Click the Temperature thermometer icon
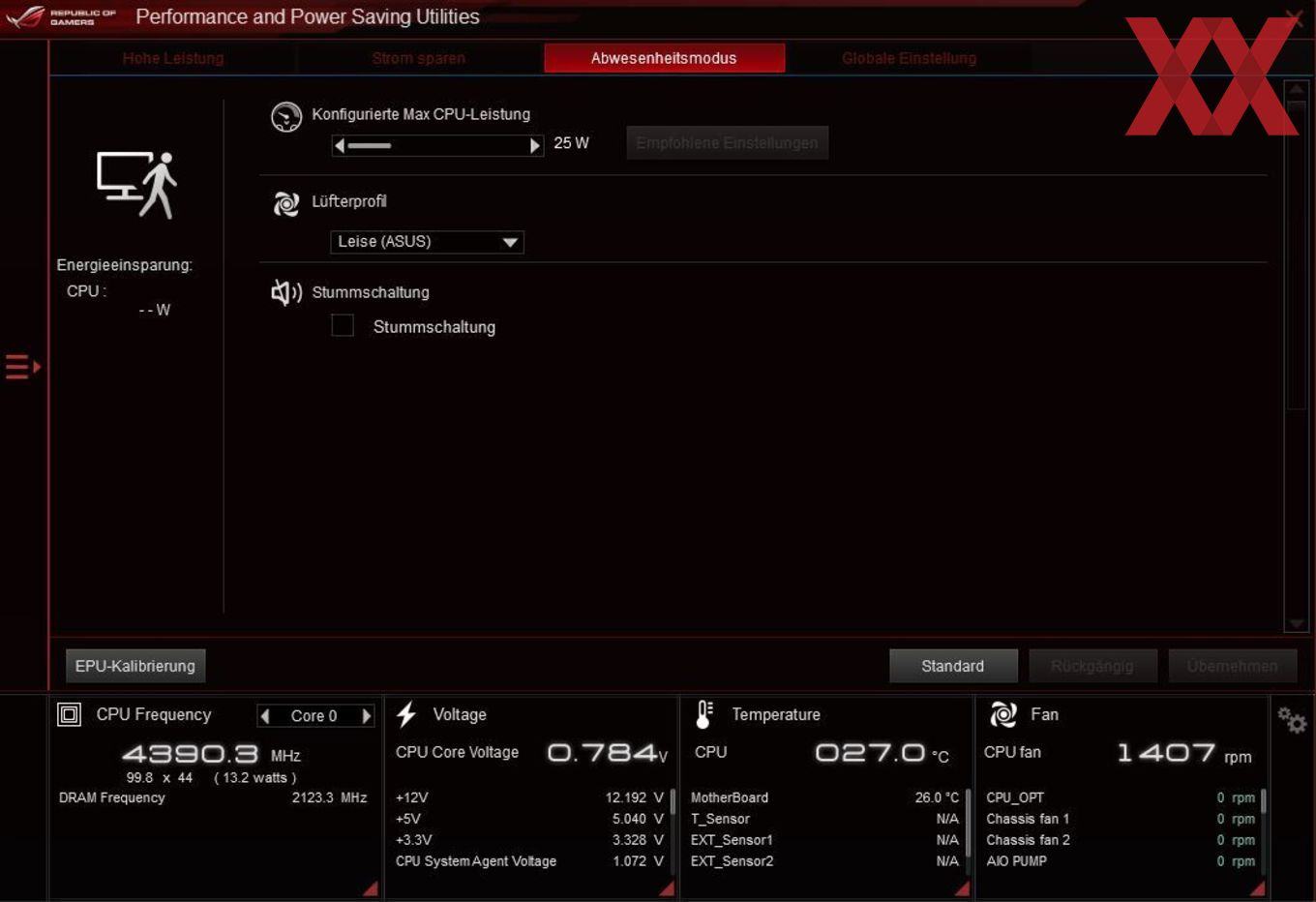 pyautogui.click(x=704, y=714)
